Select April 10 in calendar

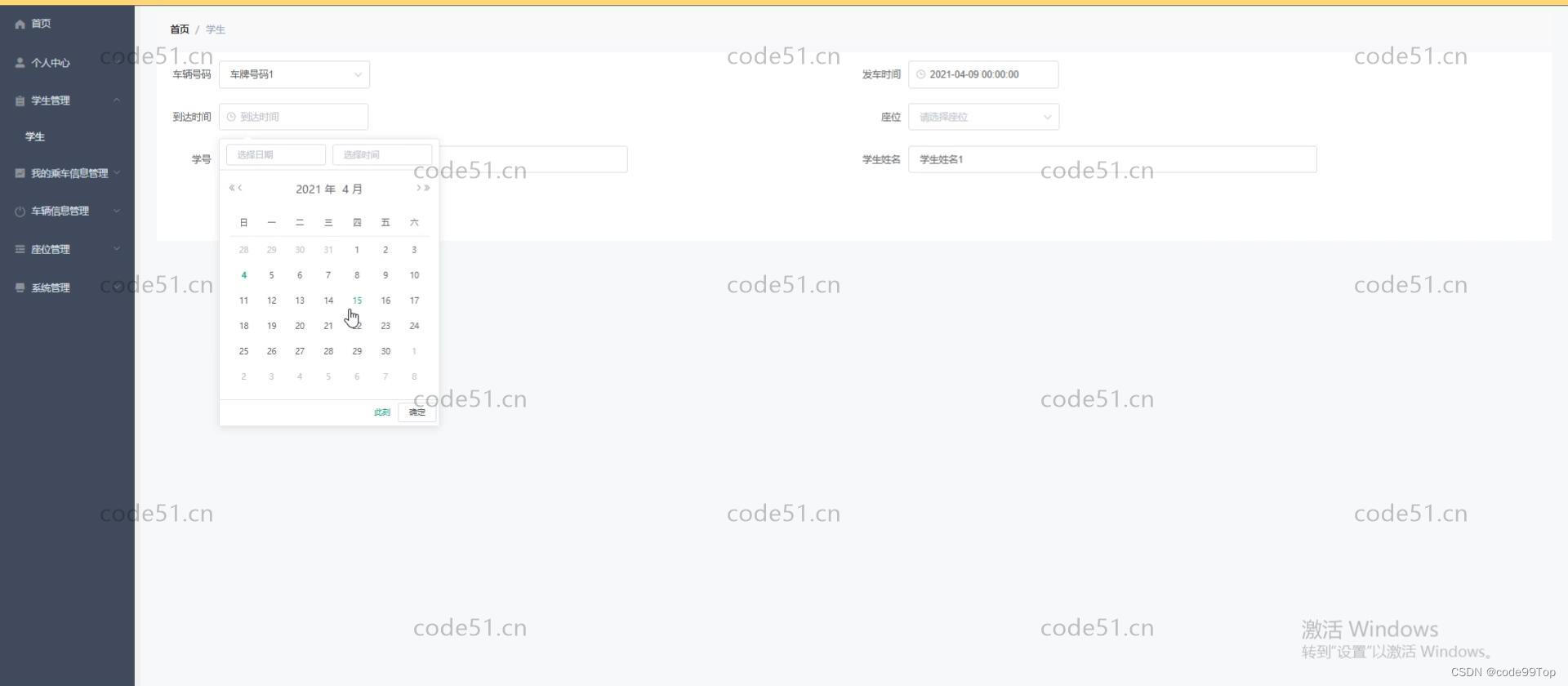(414, 275)
